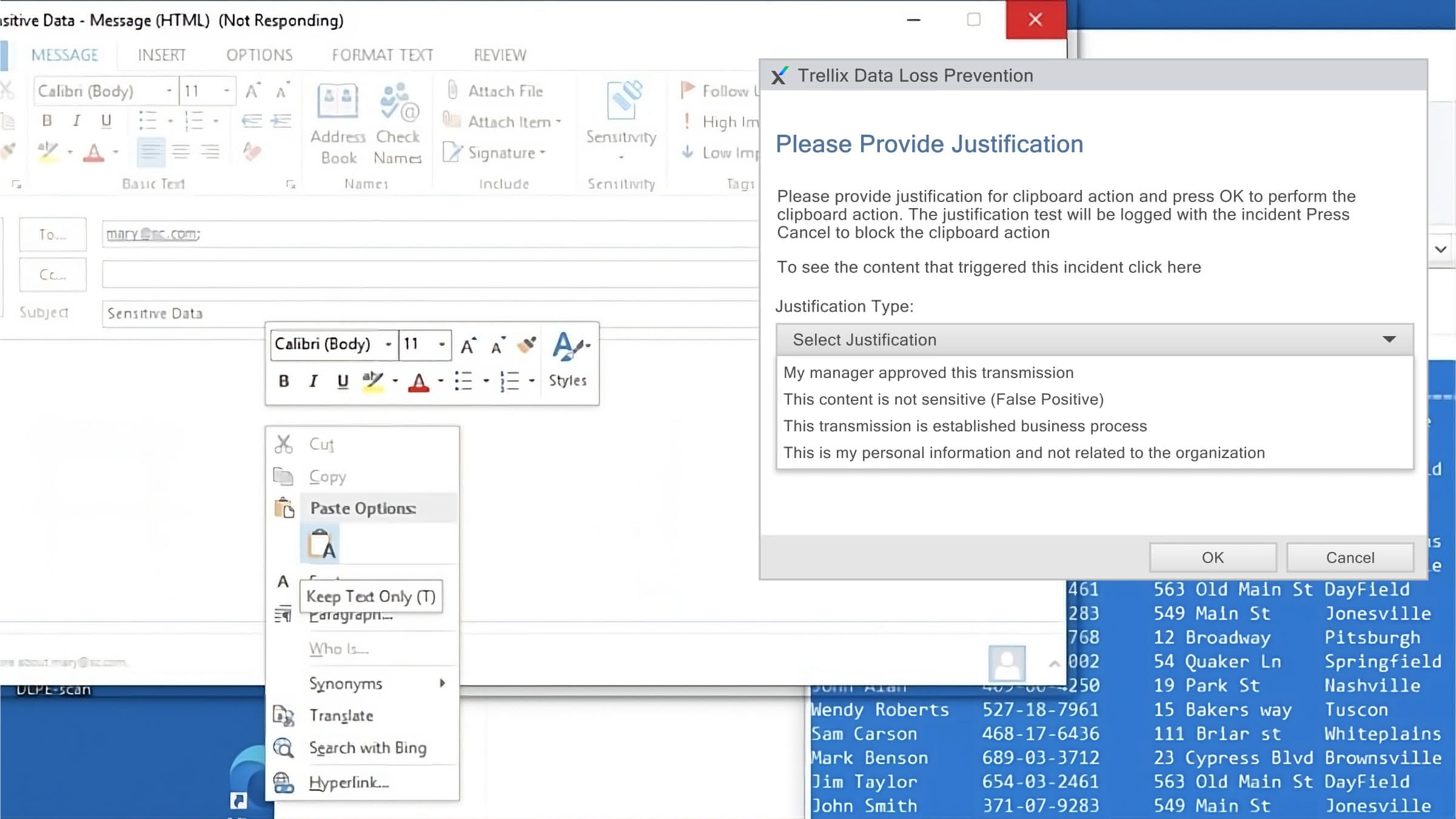
Task: Click the Address Book icon
Action: pyautogui.click(x=338, y=102)
